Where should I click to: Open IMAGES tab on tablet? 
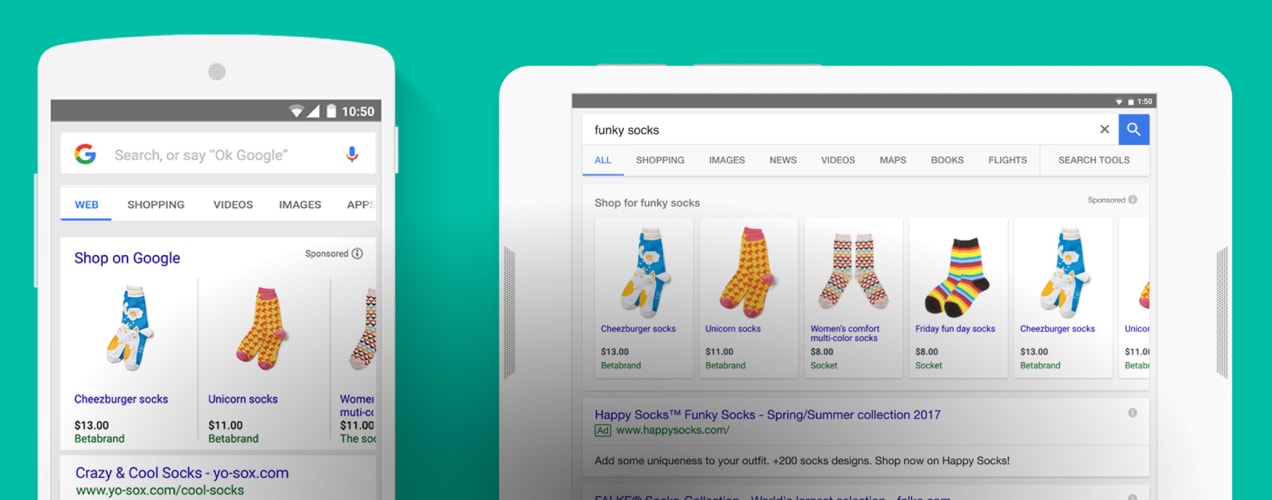tap(727, 160)
